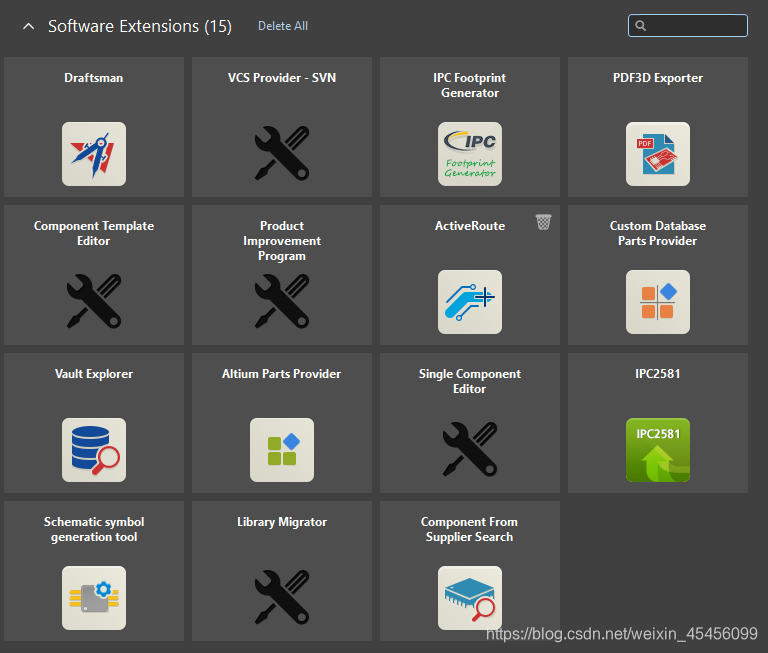Image resolution: width=768 pixels, height=653 pixels.
Task: Click the VCS Provider - SVN tools icon
Action: 282,153
